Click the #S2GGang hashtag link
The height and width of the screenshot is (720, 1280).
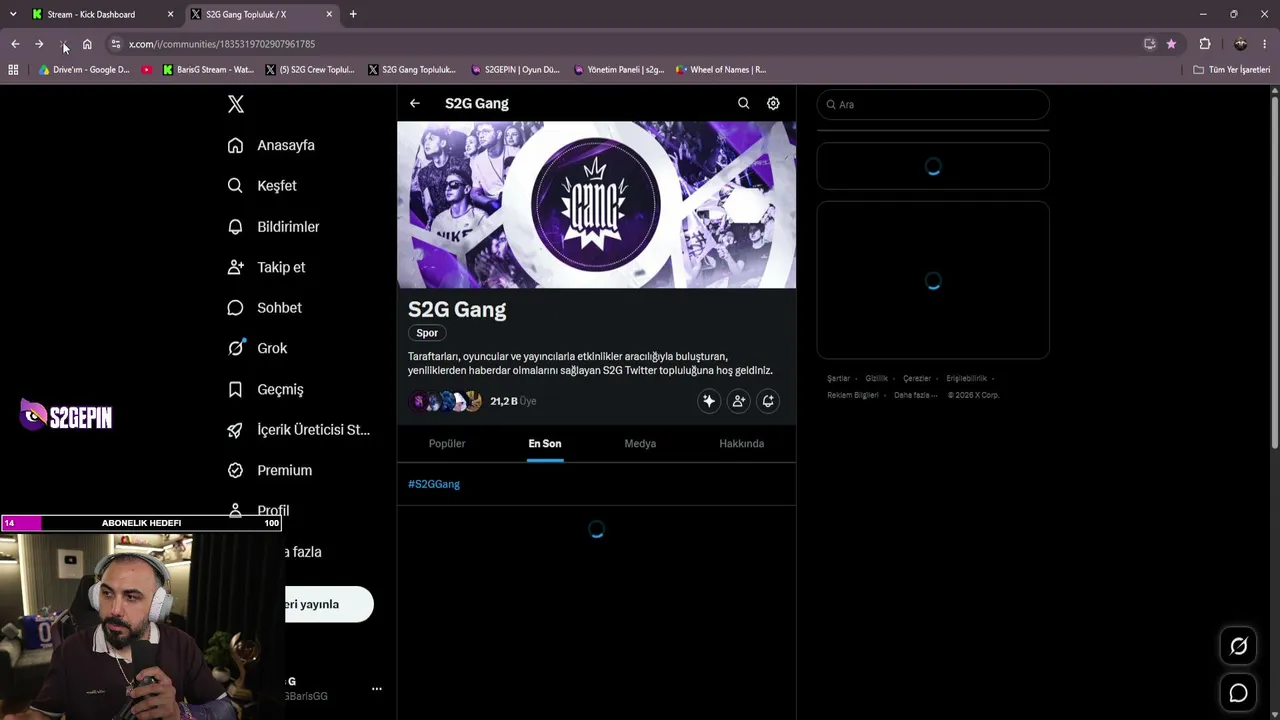click(434, 484)
